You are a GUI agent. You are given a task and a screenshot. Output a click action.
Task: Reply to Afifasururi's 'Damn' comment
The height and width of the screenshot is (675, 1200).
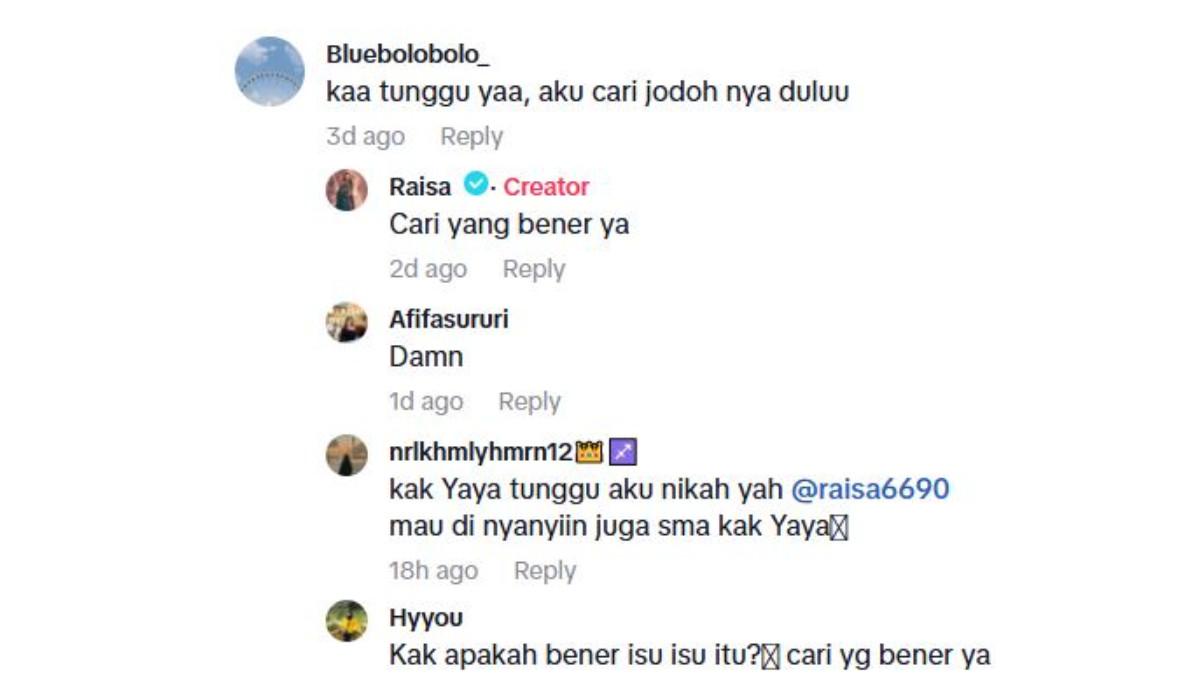coord(529,402)
